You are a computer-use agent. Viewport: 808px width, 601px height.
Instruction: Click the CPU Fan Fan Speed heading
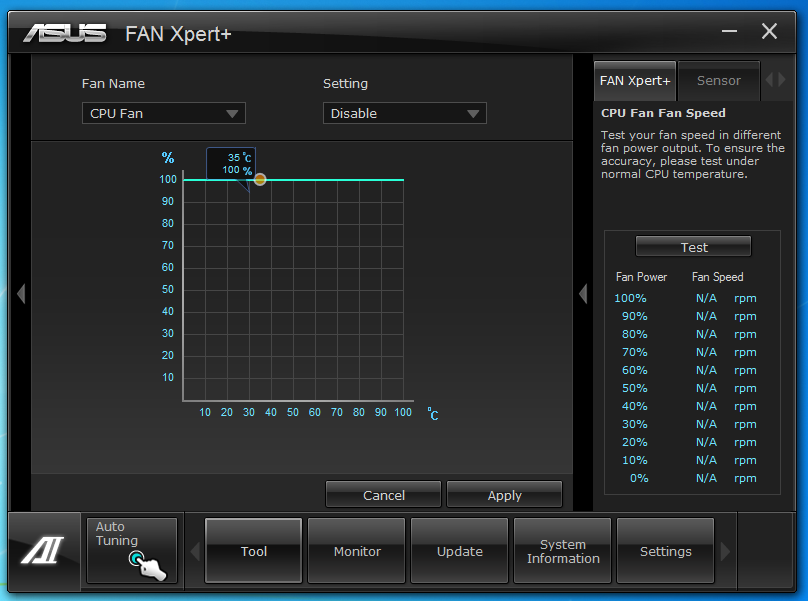coord(663,113)
